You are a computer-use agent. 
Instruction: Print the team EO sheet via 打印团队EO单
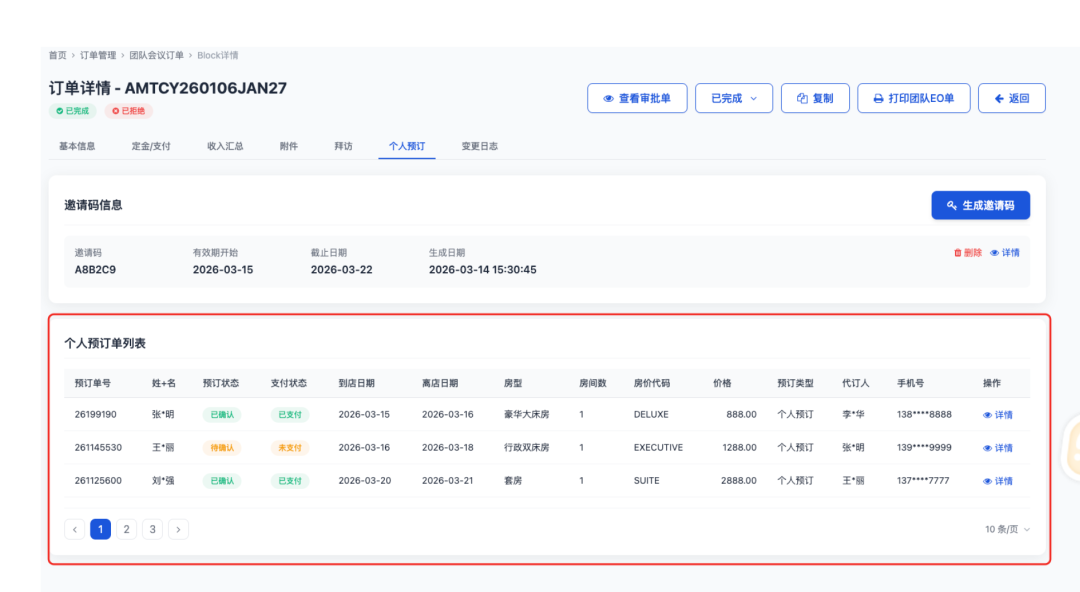(x=913, y=98)
